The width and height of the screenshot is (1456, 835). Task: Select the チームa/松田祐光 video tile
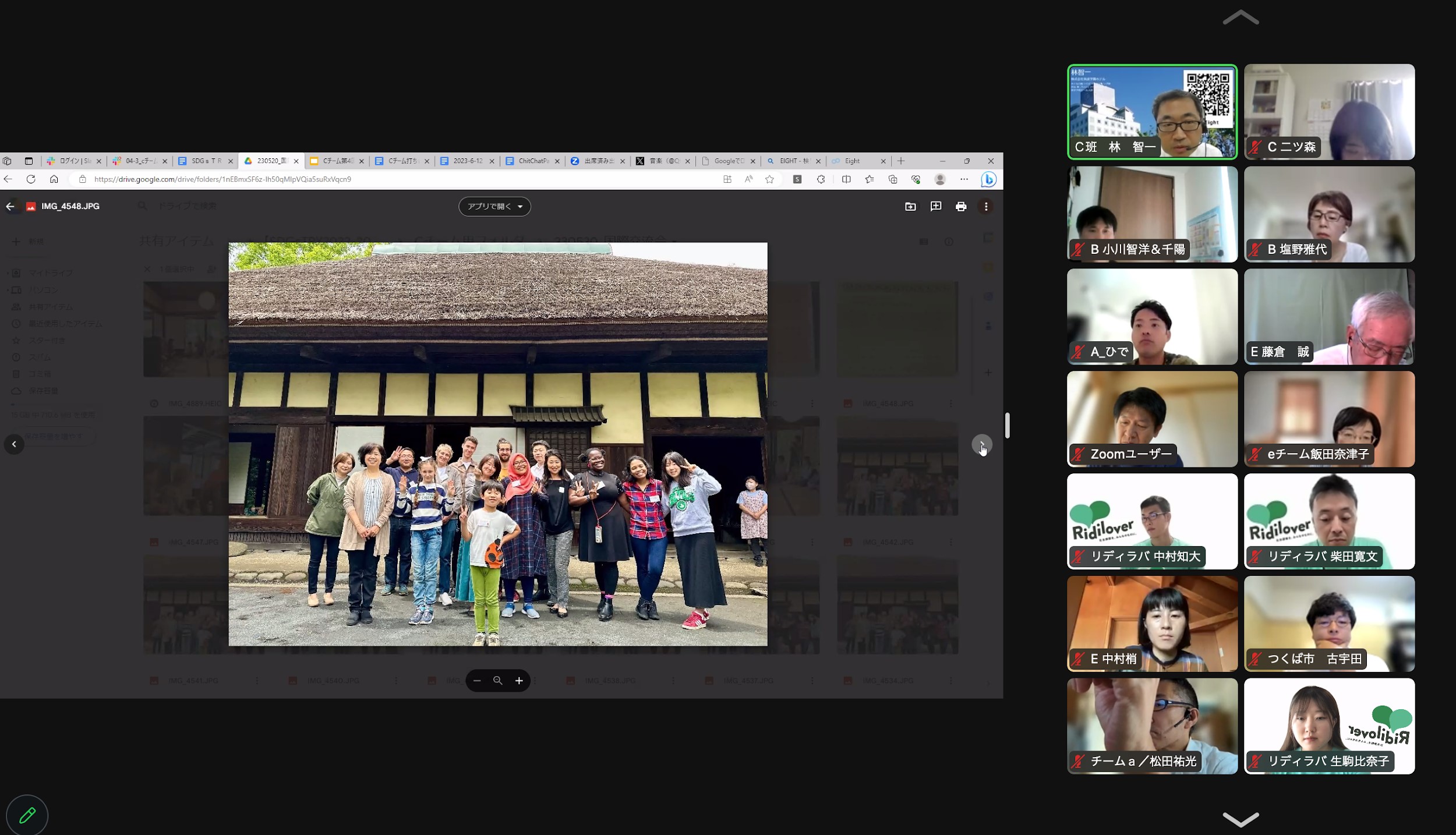tap(1152, 726)
